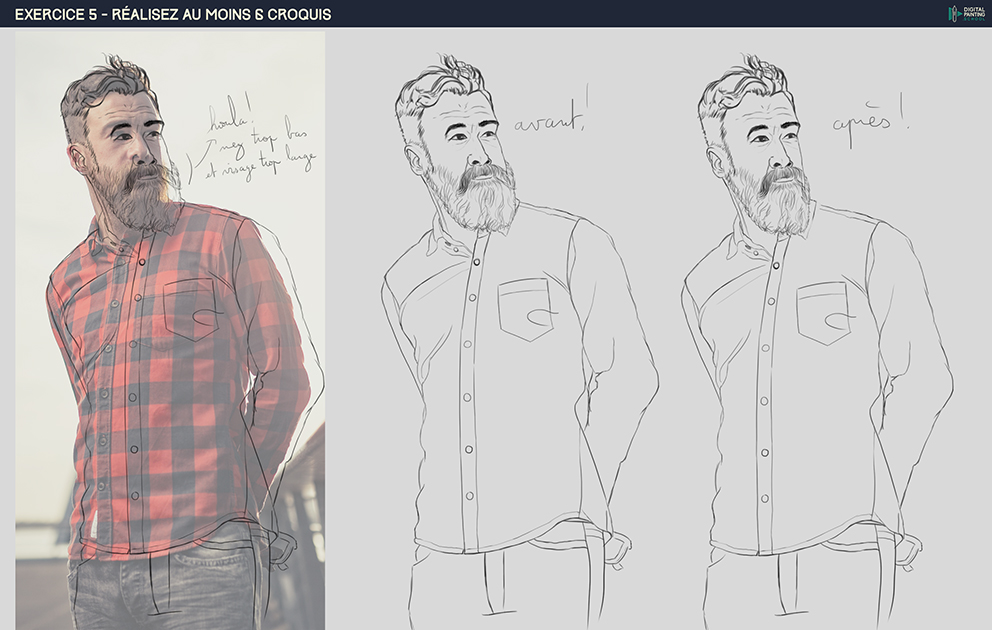Click the handwritten 'avant!' label
Screen dimensions: 992x630
(x=550, y=122)
